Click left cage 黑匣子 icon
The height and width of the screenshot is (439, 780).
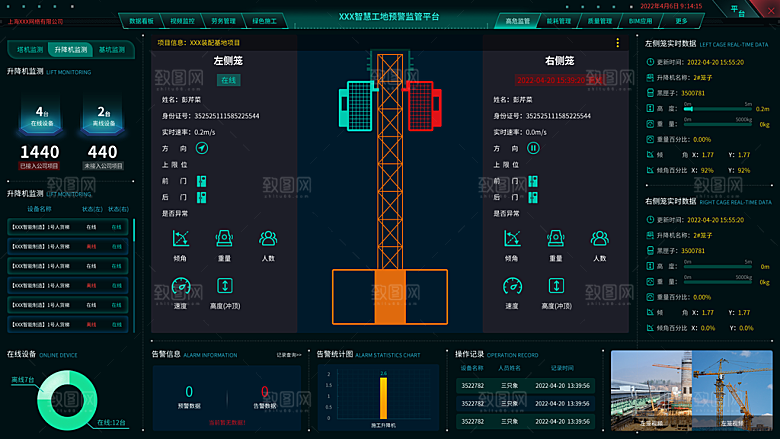pos(650,93)
